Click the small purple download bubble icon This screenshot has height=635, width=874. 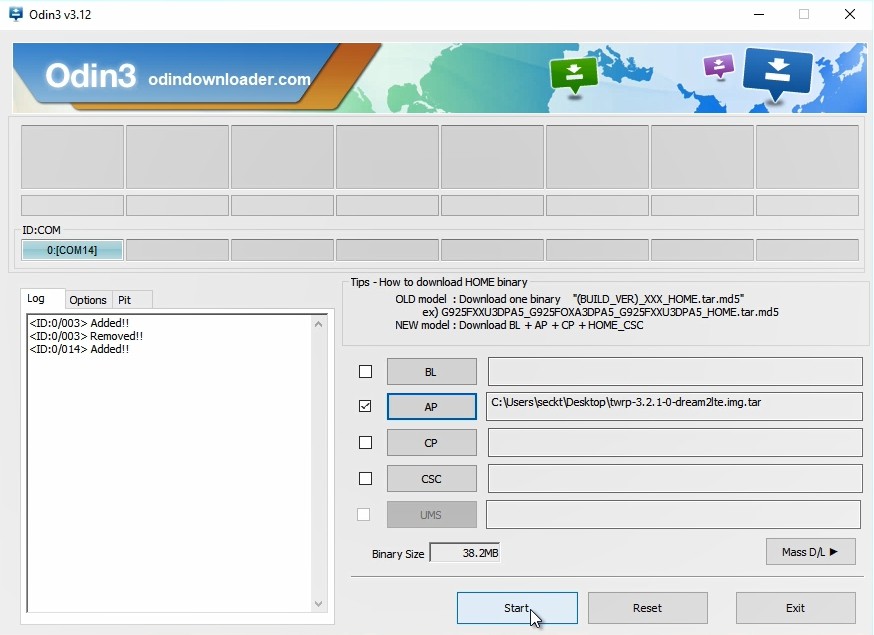(x=718, y=66)
